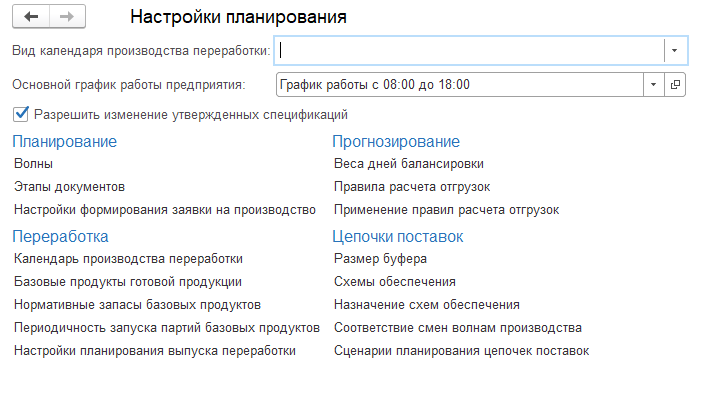Open "Размер буфера" link

coord(380,258)
